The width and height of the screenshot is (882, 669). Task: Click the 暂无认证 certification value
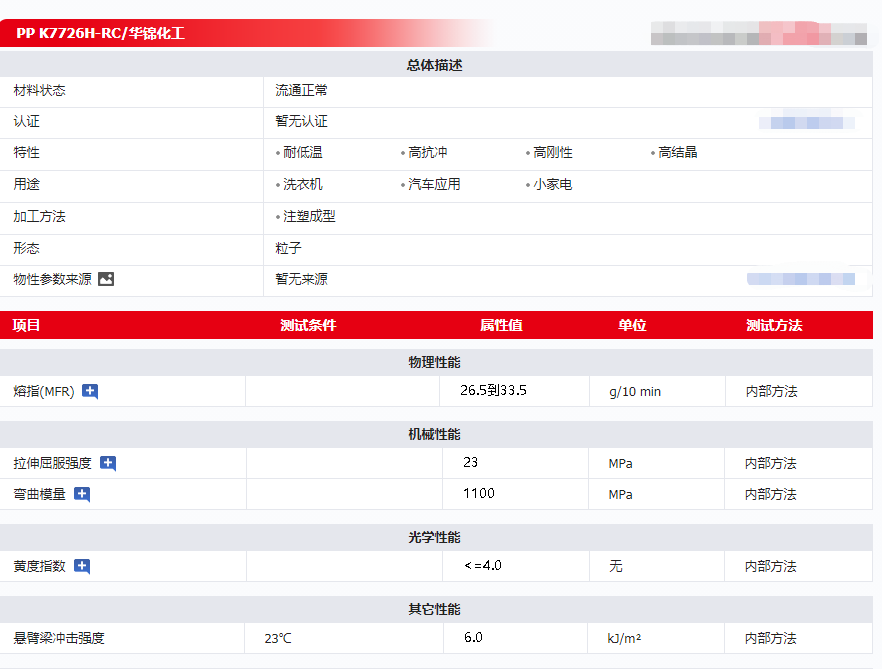302,122
